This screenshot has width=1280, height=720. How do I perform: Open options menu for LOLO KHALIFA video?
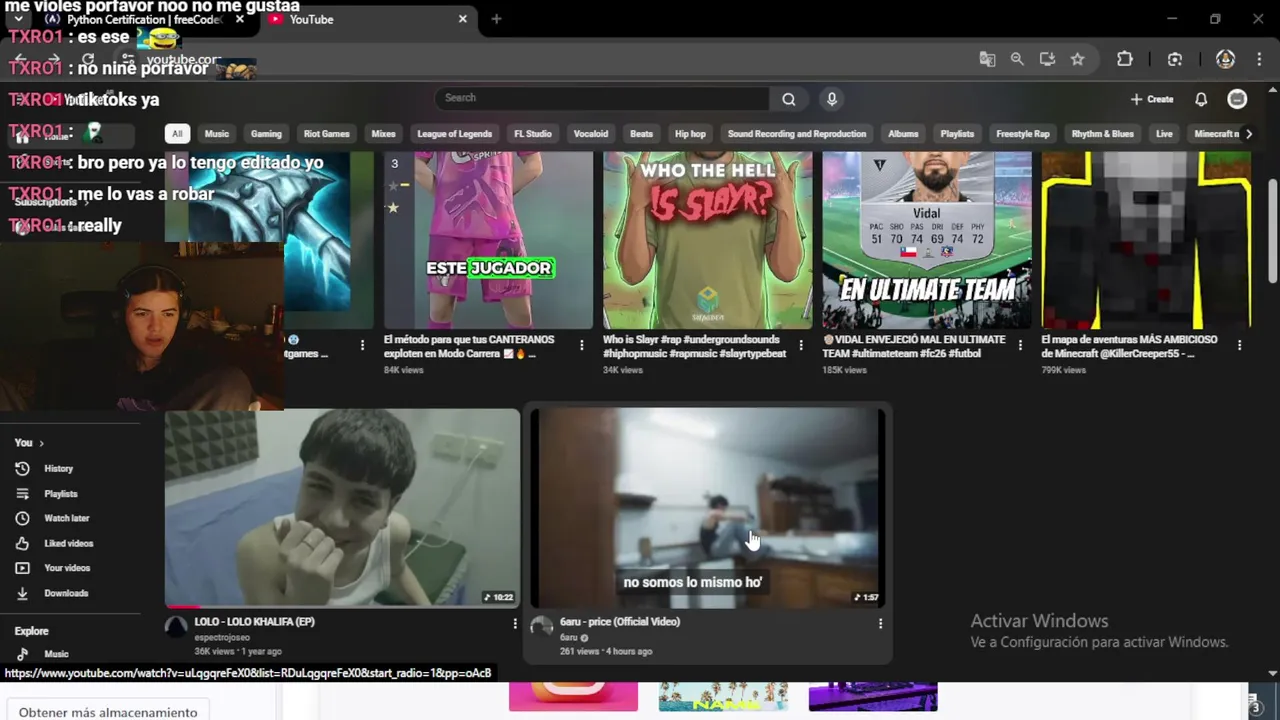coord(515,623)
